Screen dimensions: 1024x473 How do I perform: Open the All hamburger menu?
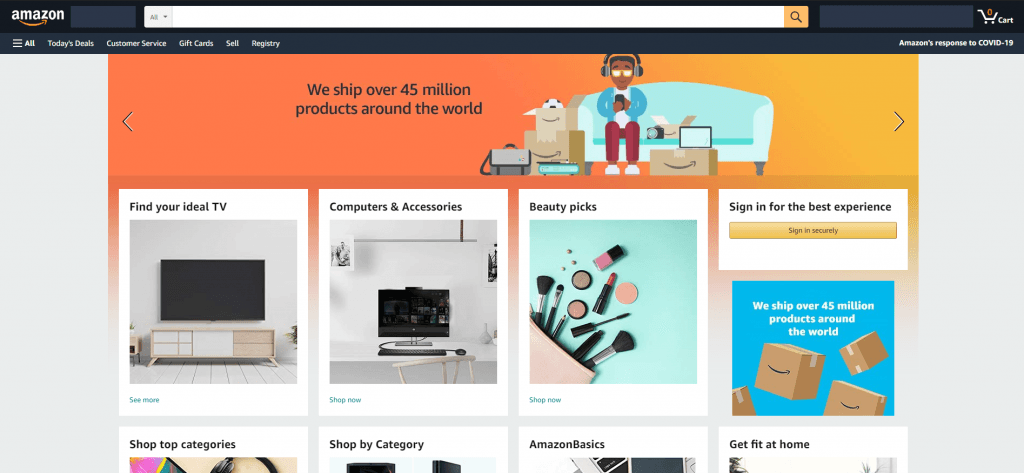pos(24,44)
